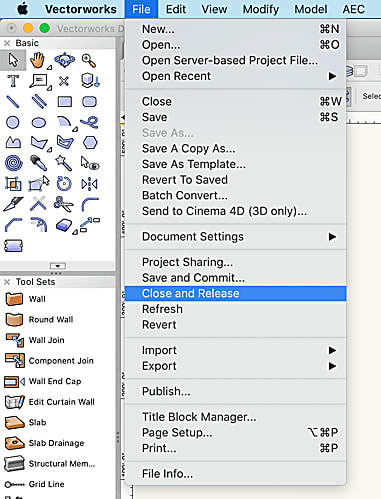The height and width of the screenshot is (499, 381).
Task: Choose Print... from File menu
Action: (236, 448)
